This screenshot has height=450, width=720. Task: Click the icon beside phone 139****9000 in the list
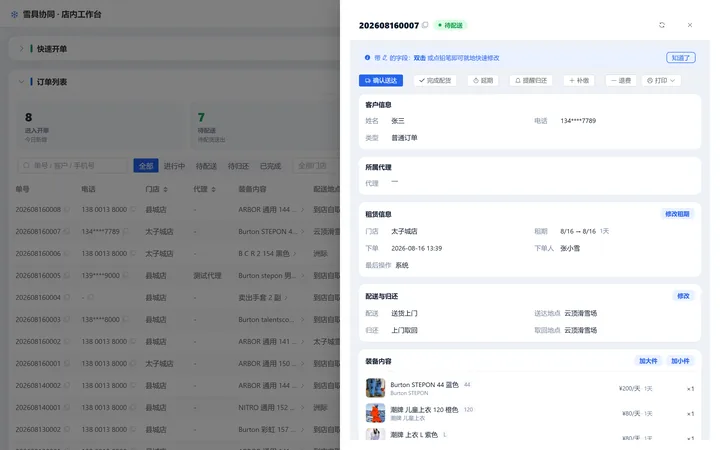coord(126,276)
